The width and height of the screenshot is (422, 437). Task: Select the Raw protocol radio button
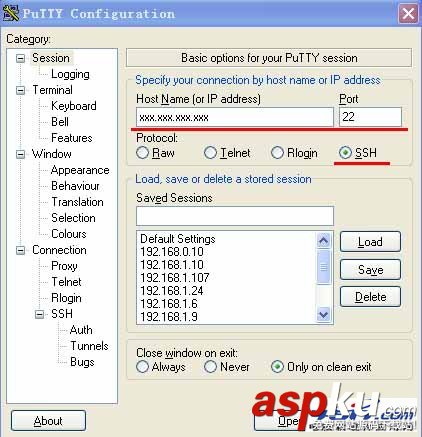pos(142,153)
